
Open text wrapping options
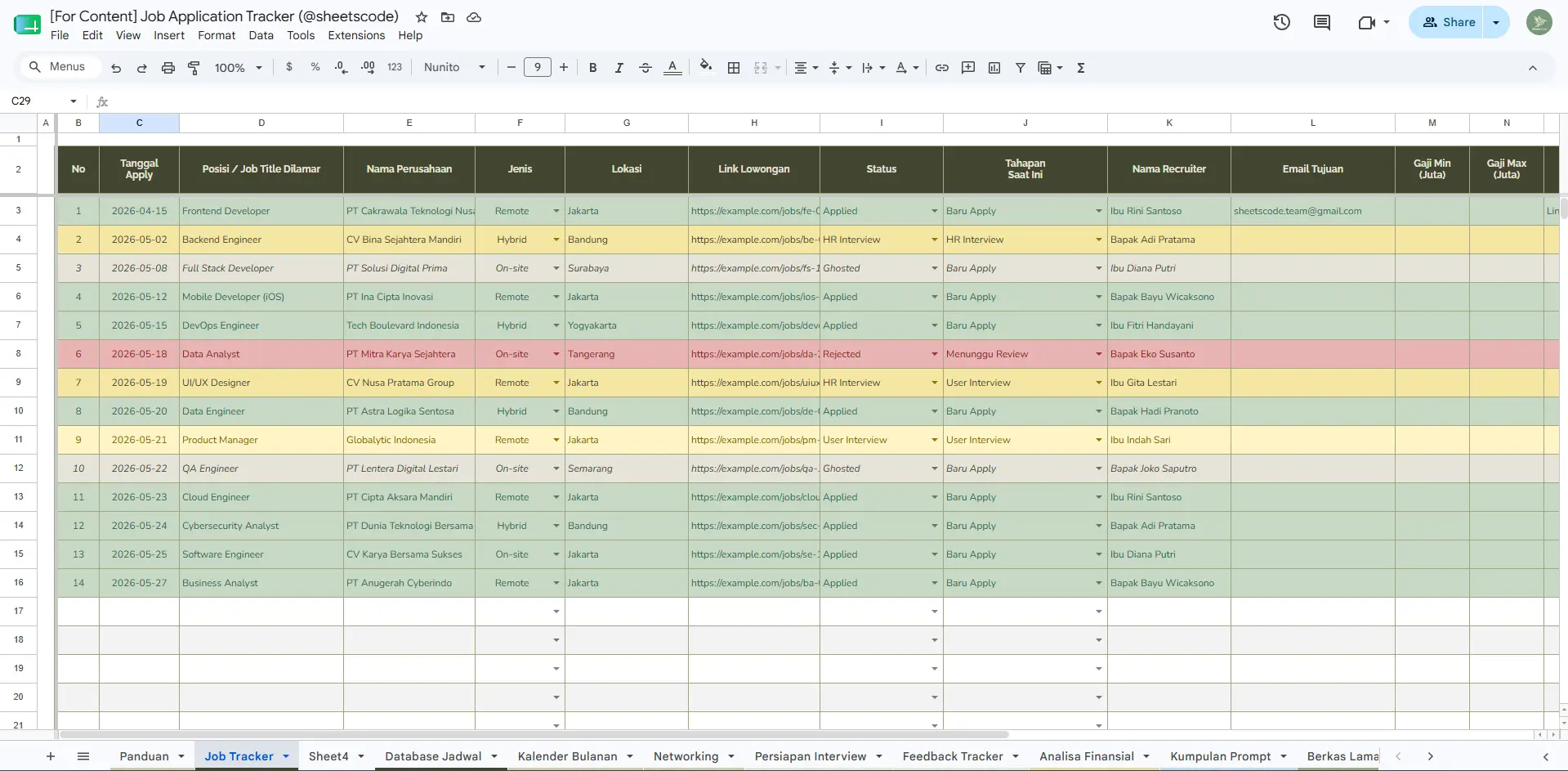(873, 68)
